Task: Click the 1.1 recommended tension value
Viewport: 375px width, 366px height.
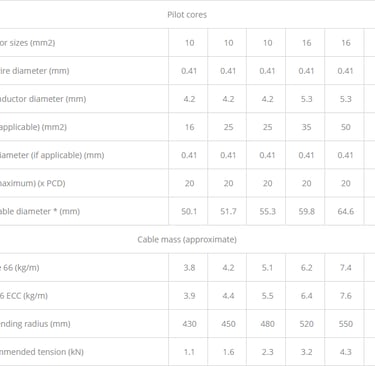Action: tap(189, 352)
